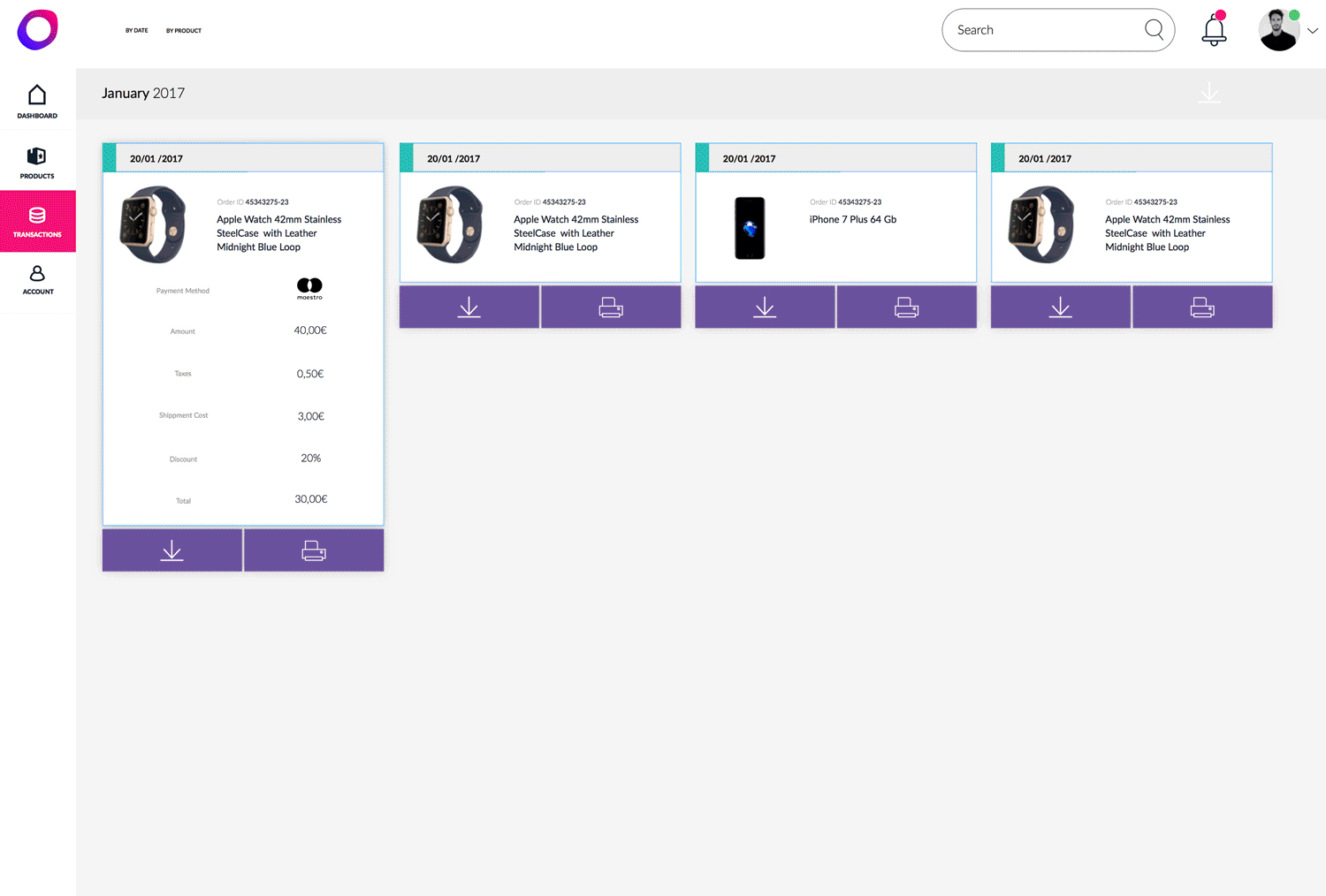1326x896 pixels.
Task: Open the Dashboard section
Action: (x=37, y=101)
